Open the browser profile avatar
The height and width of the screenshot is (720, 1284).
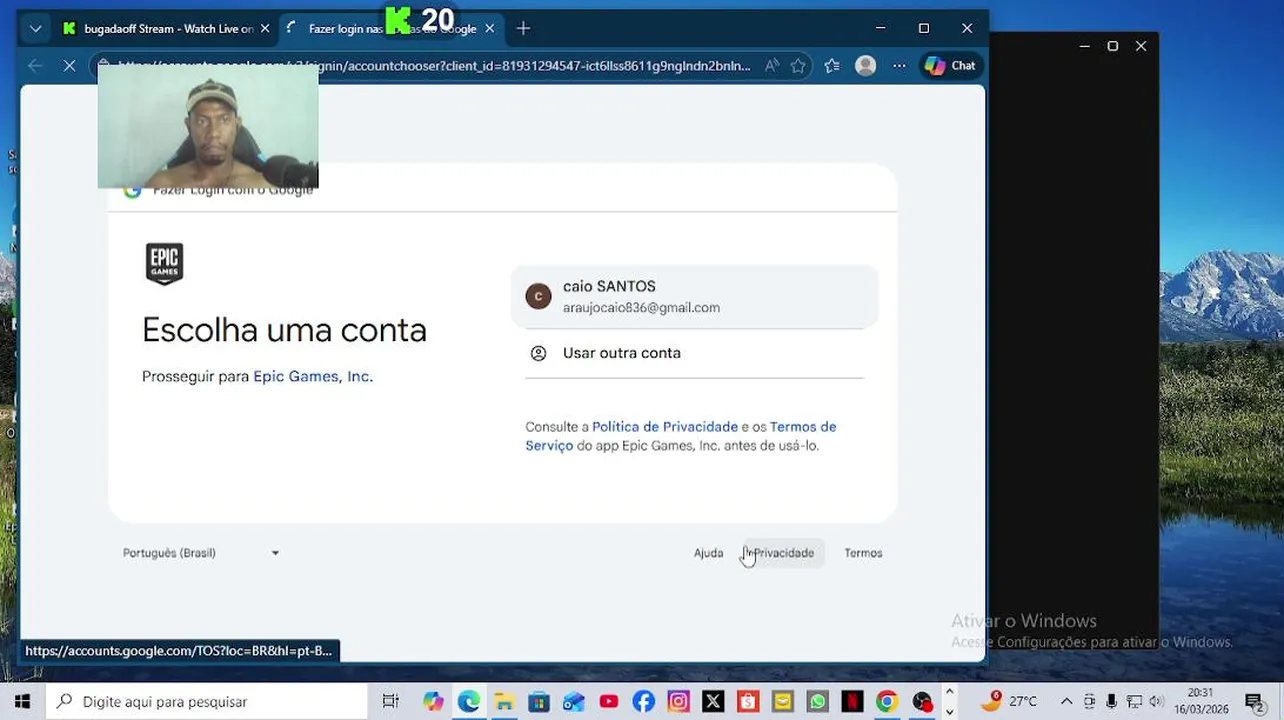[866, 66]
